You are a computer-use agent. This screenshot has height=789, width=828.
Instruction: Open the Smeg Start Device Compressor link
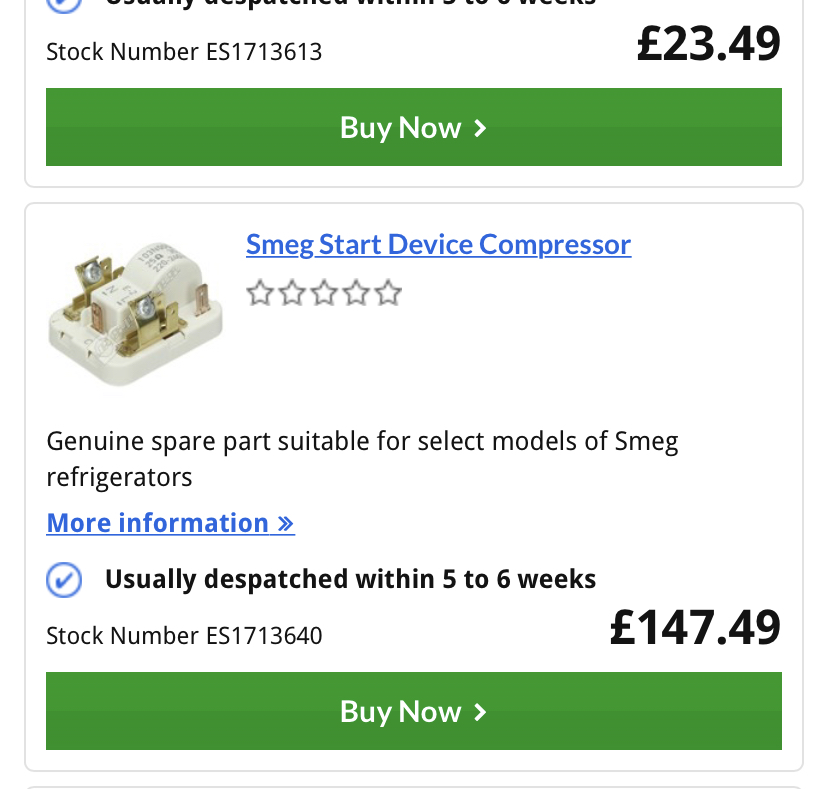tap(438, 245)
